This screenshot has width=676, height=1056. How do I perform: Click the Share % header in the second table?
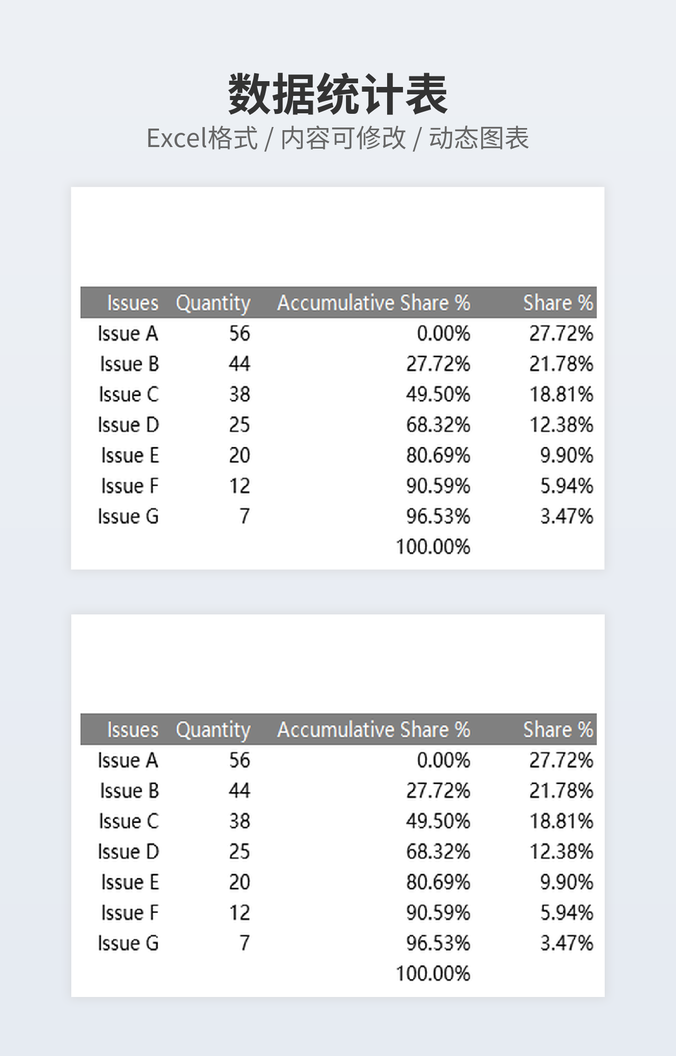click(x=557, y=730)
